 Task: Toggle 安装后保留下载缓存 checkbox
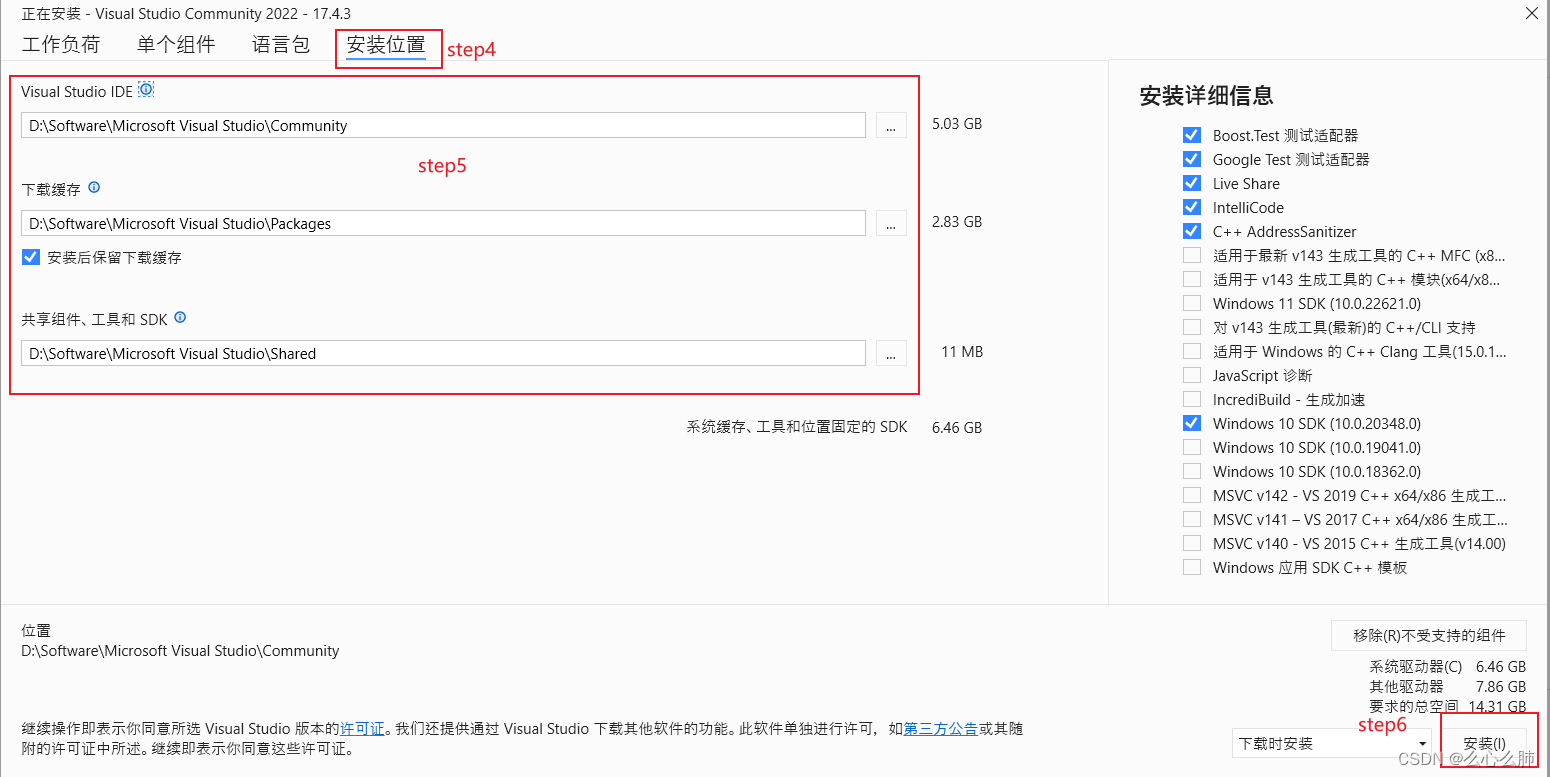click(x=31, y=257)
